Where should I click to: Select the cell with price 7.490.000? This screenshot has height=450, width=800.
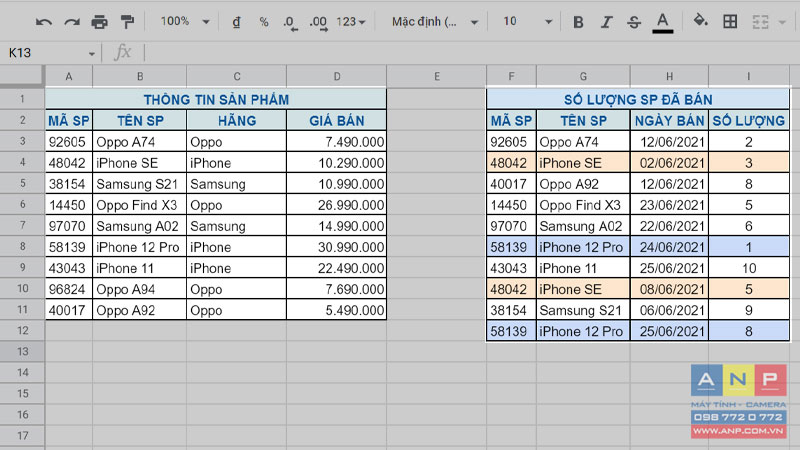click(337, 141)
